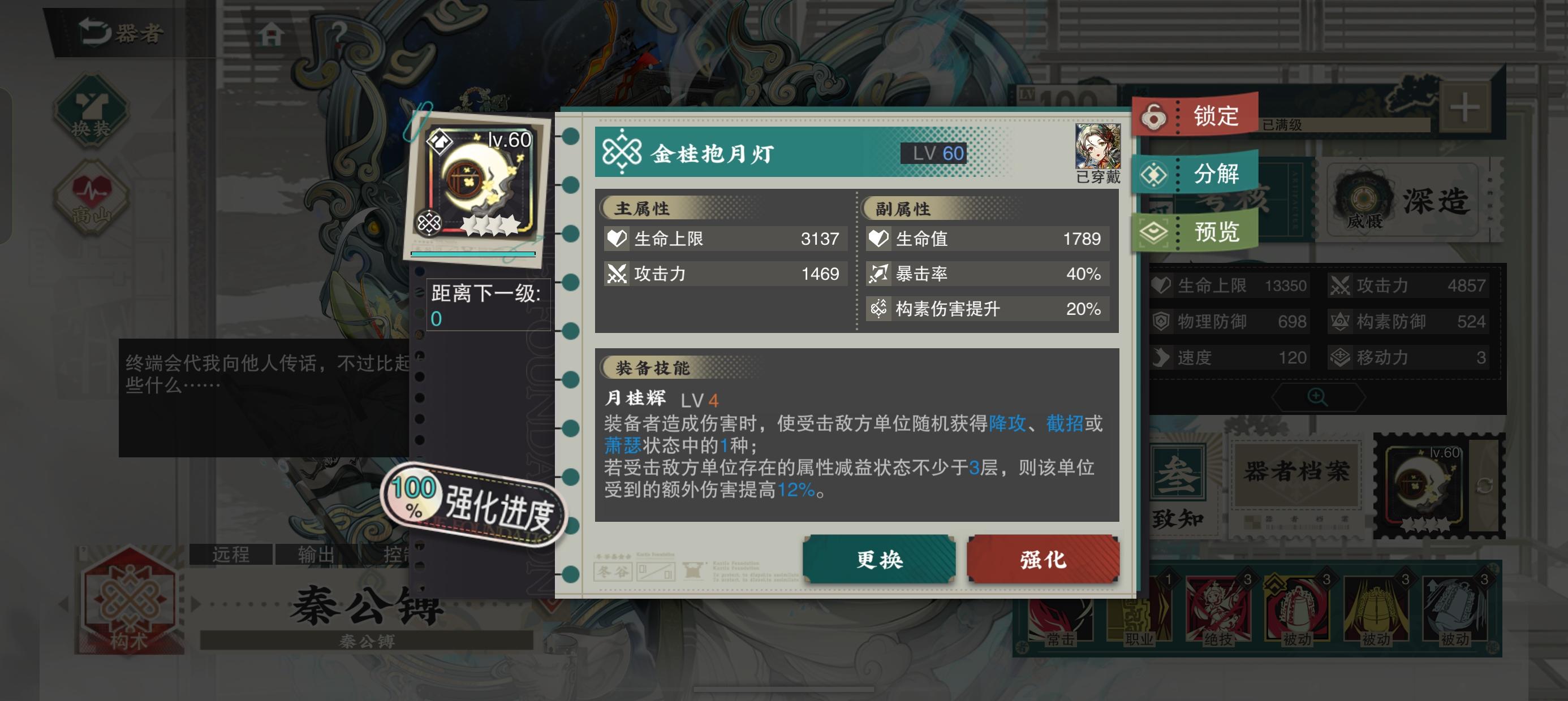Click the plus icon beside level bar

1464,108
